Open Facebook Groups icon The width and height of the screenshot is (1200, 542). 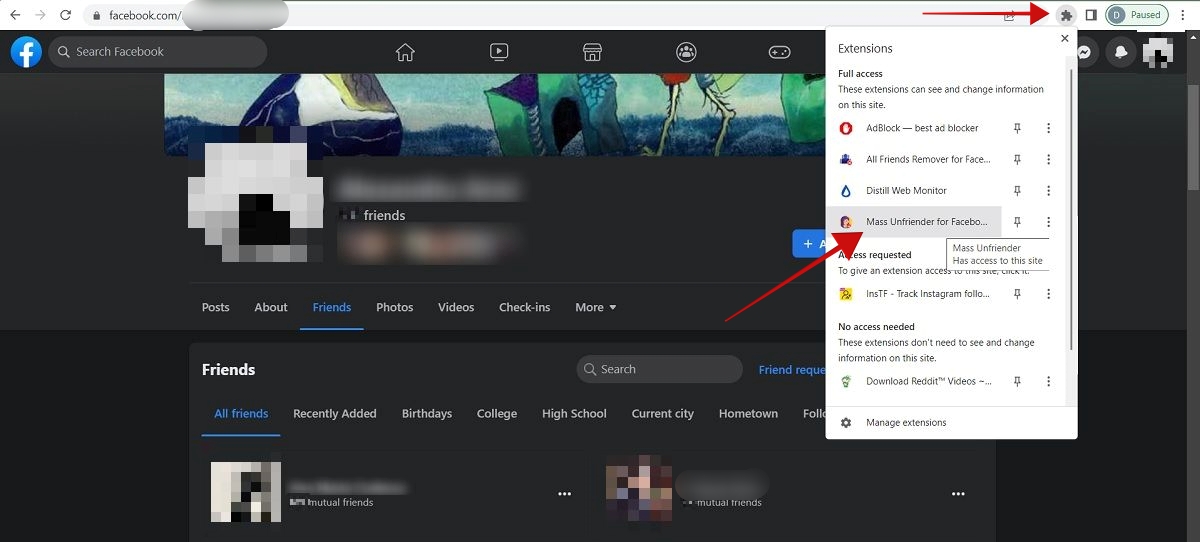click(686, 52)
